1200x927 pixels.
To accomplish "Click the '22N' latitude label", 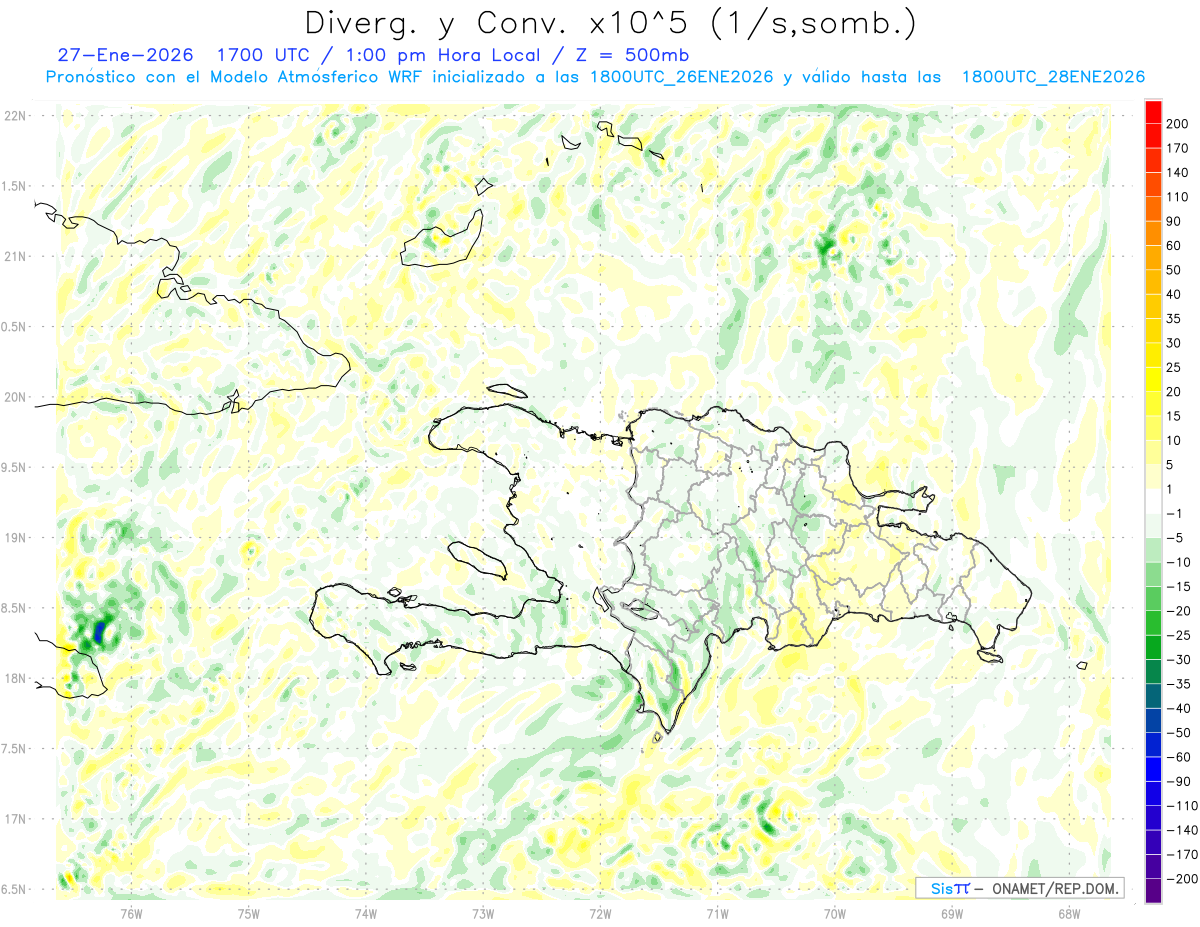I will tap(15, 116).
